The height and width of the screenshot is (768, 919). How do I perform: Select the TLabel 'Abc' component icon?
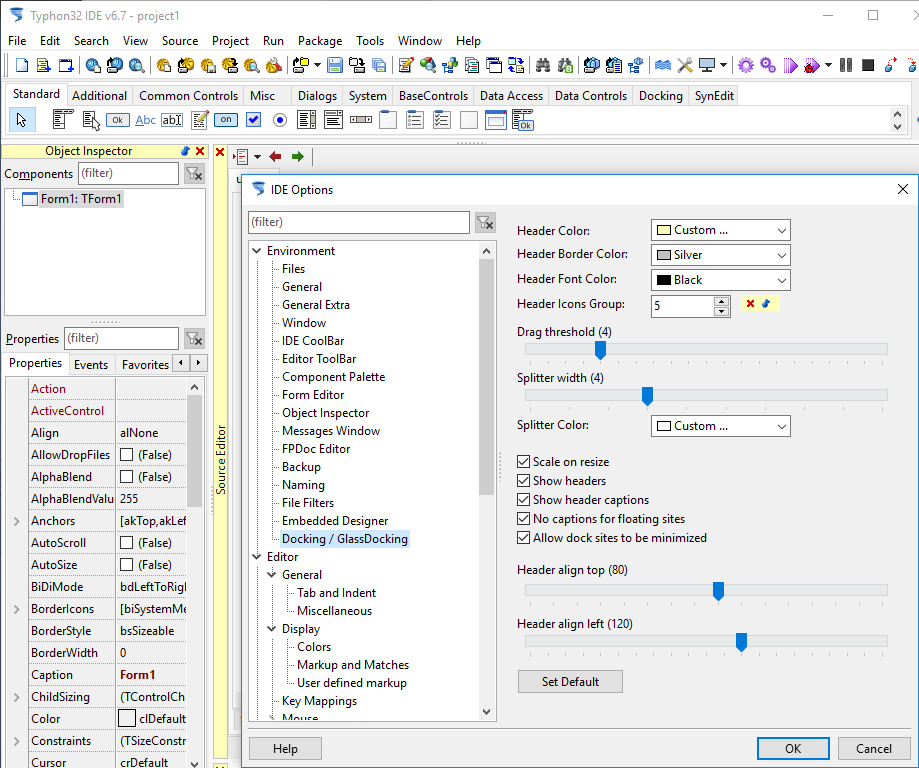pyautogui.click(x=145, y=120)
